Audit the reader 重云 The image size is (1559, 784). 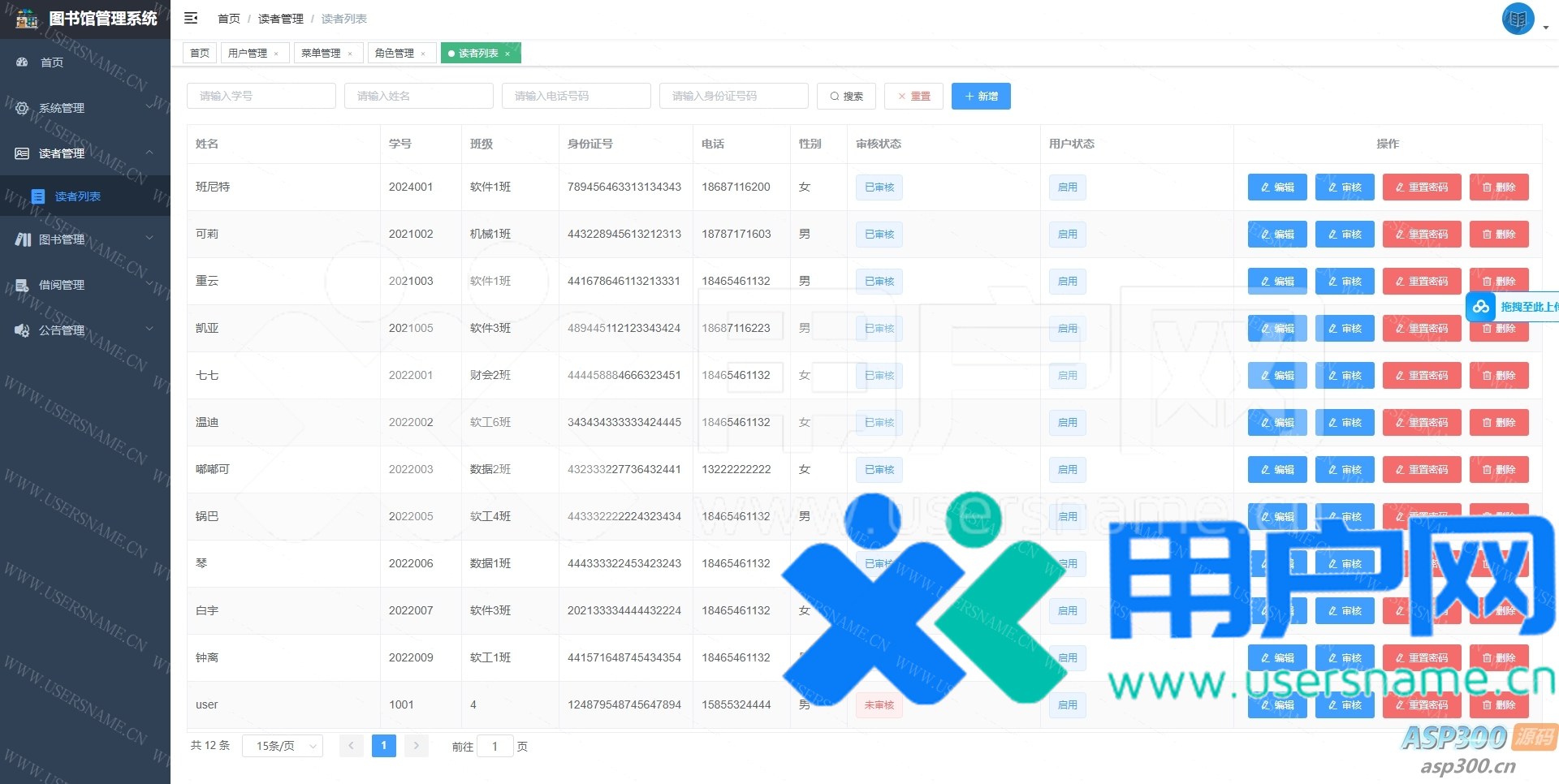coord(1345,282)
